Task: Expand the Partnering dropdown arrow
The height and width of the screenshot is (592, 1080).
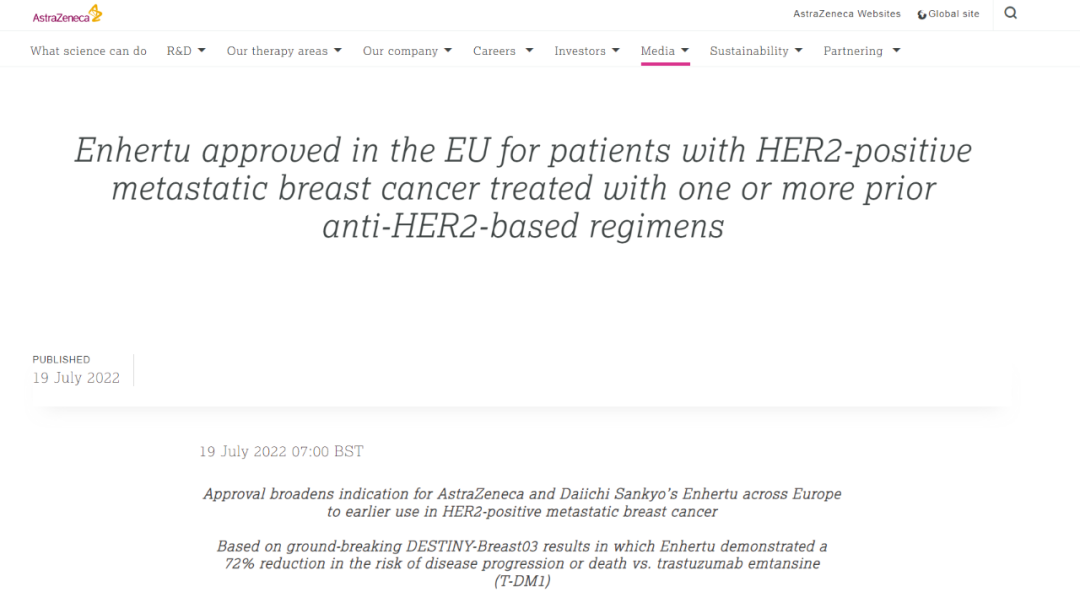Action: [x=896, y=50]
